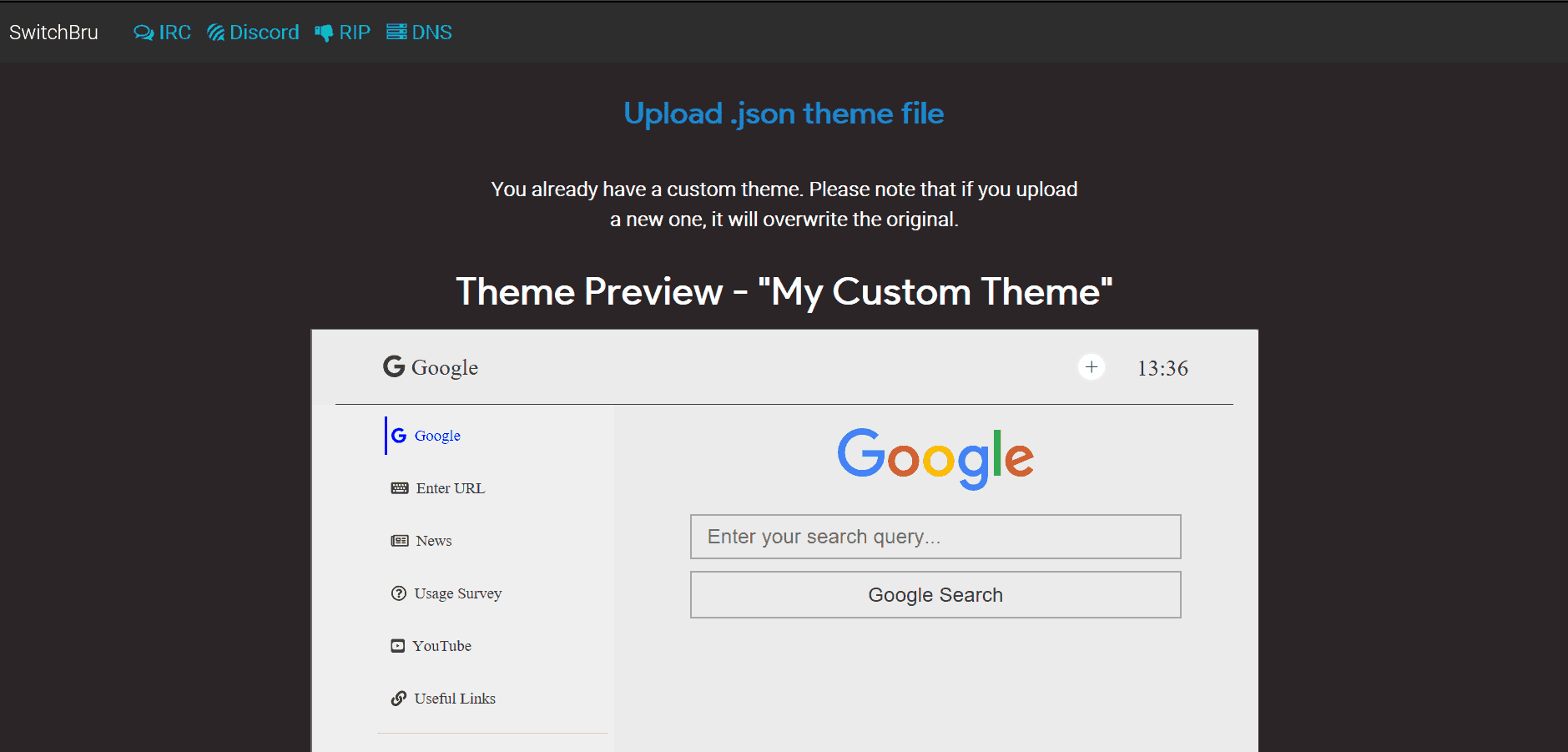This screenshot has height=752, width=1568.
Task: Click the Discord icon in the navbar
Action: coord(216,33)
